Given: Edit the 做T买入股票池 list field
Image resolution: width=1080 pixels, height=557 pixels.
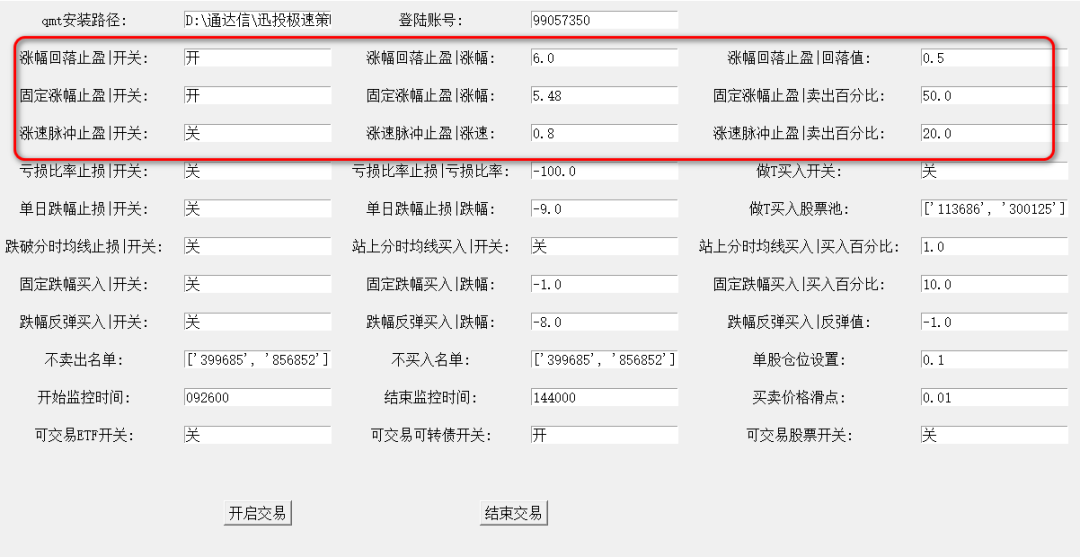Looking at the screenshot, I should pos(994,209).
